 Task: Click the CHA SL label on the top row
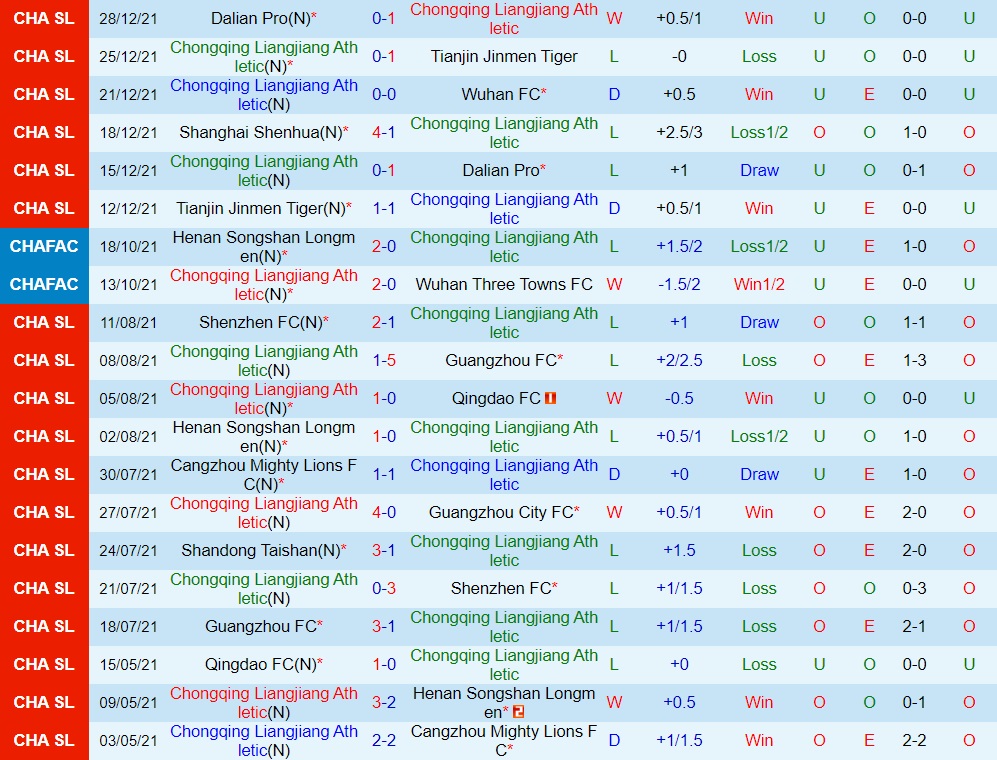click(x=44, y=18)
